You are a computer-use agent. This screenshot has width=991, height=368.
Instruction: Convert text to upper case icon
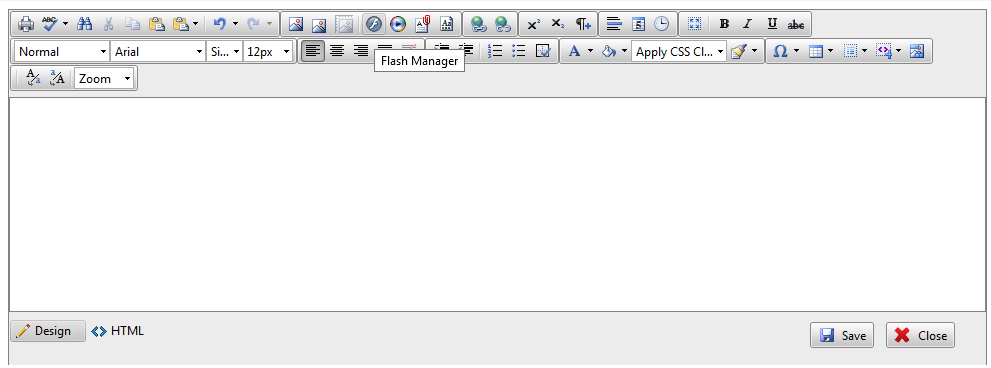tap(57, 78)
